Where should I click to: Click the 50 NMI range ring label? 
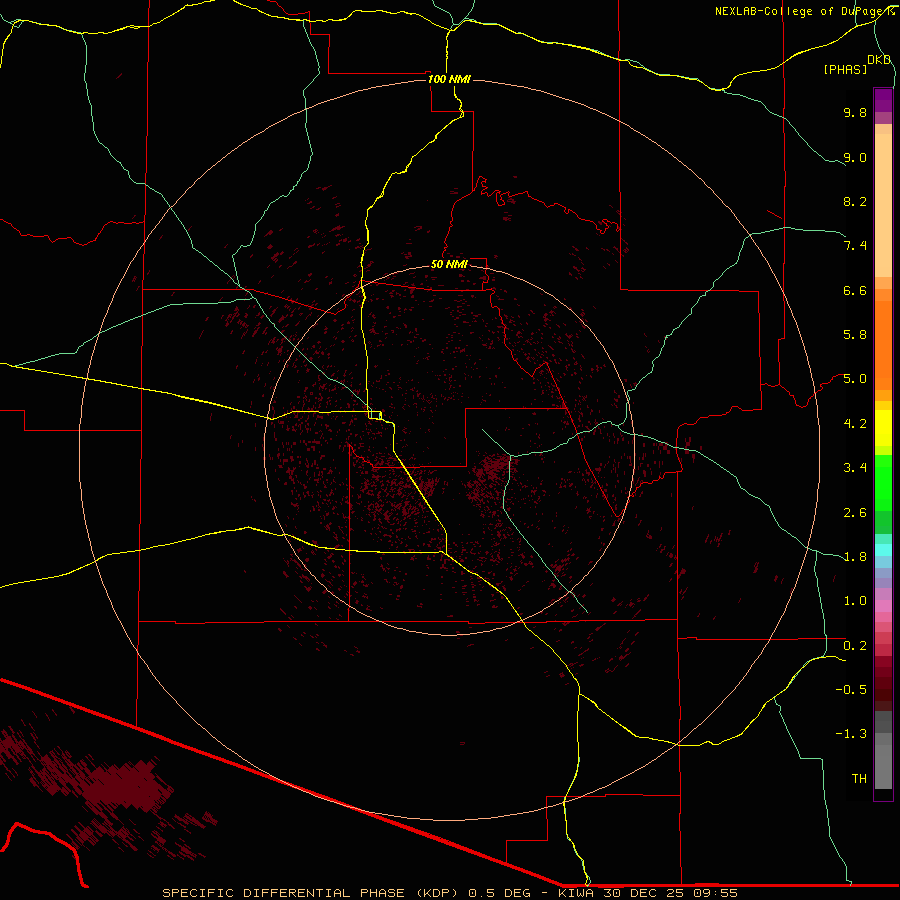click(449, 264)
